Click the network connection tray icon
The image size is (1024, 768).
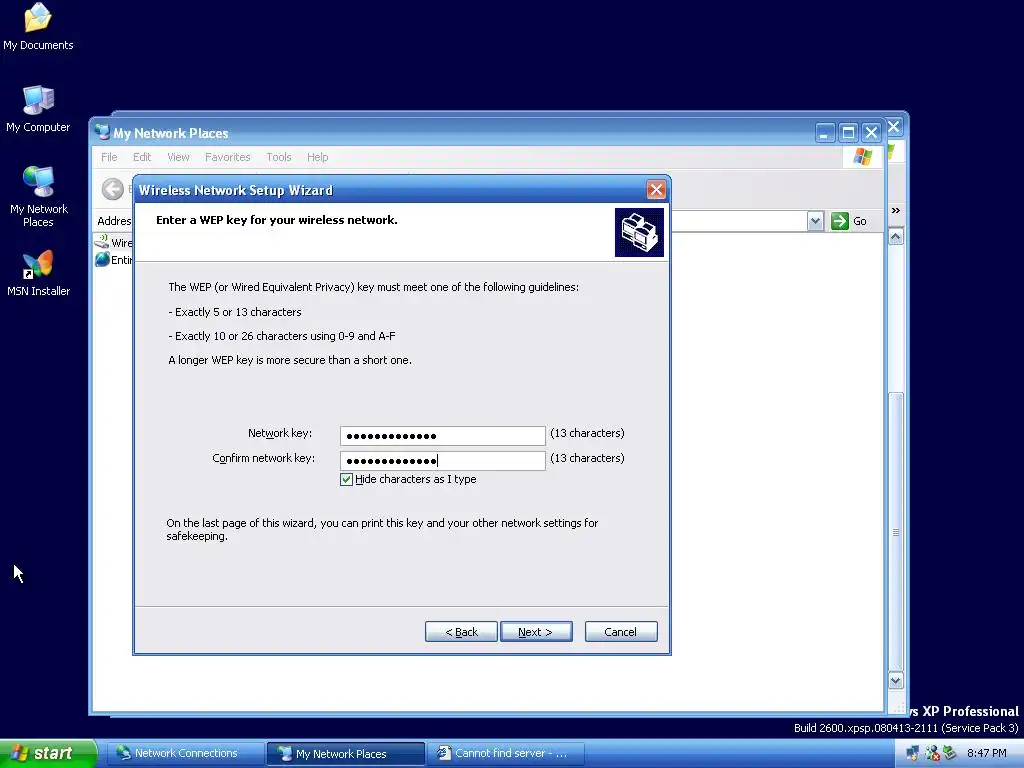pyautogui.click(x=912, y=754)
